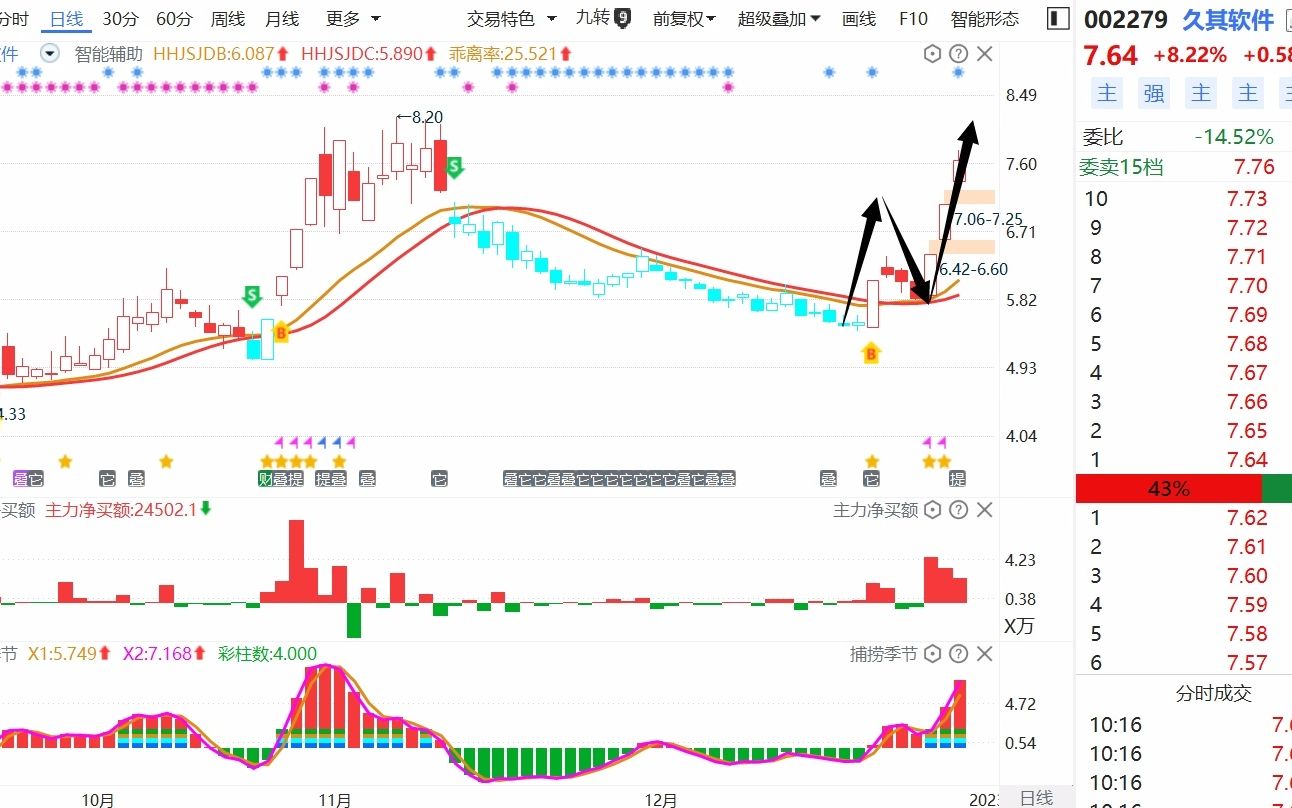Click the yellow B buy signal near November
This screenshot has height=808, width=1292.
(281, 331)
